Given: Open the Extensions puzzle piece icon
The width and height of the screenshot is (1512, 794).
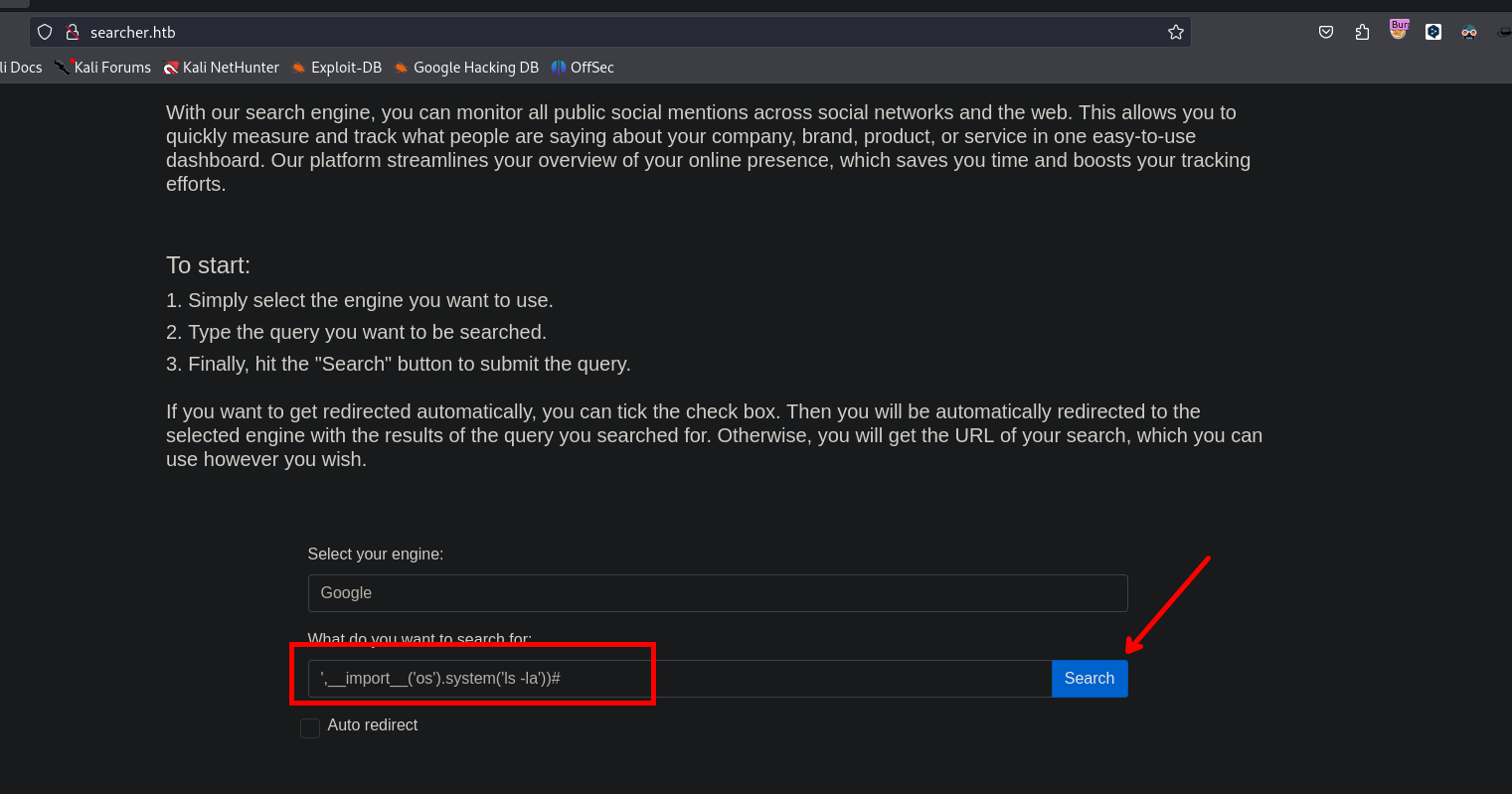Looking at the screenshot, I should point(1362,32).
